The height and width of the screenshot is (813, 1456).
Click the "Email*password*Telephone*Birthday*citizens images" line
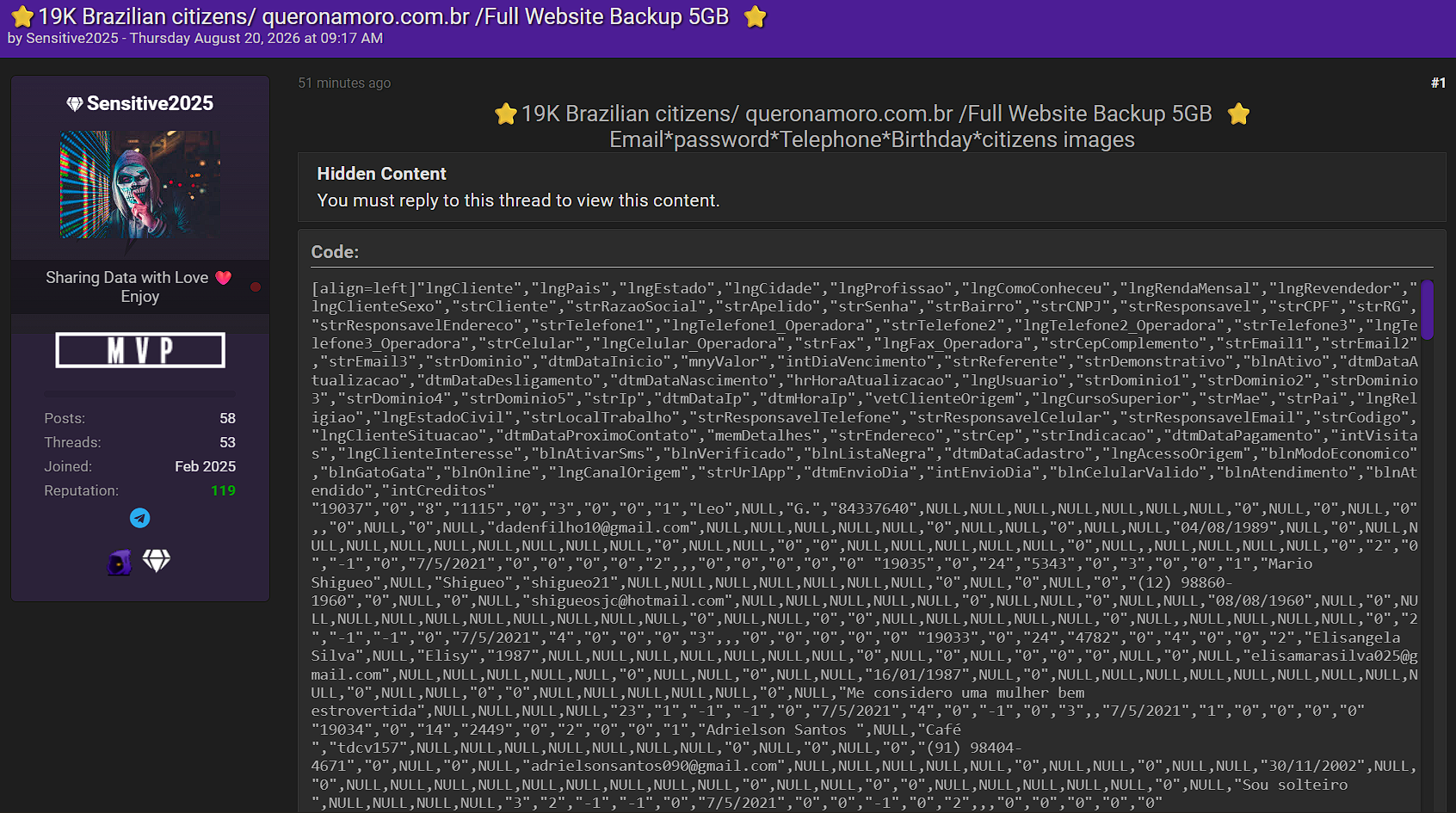(872, 140)
